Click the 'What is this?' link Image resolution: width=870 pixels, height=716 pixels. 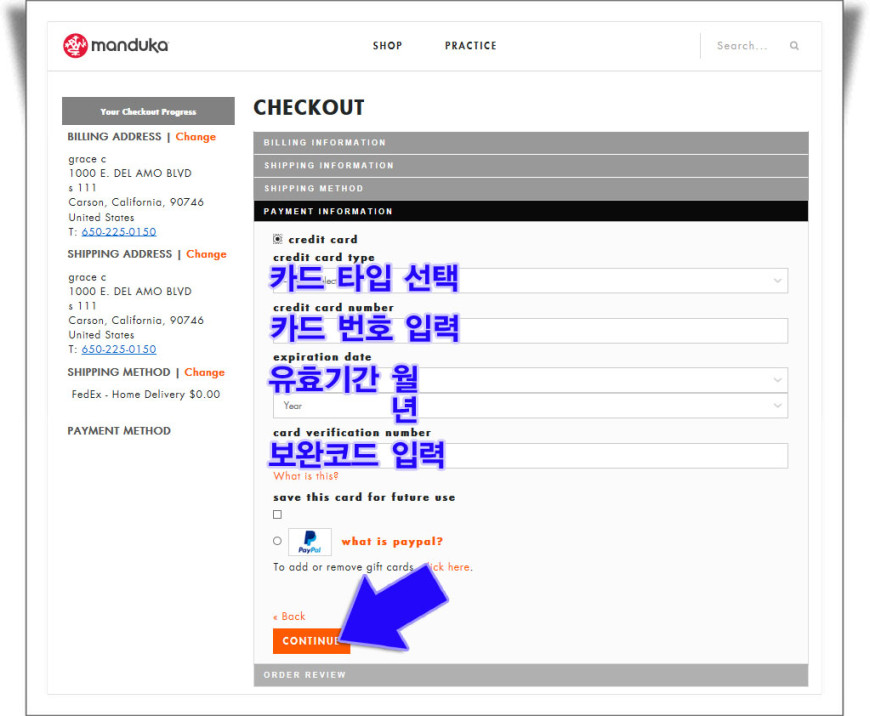point(305,476)
